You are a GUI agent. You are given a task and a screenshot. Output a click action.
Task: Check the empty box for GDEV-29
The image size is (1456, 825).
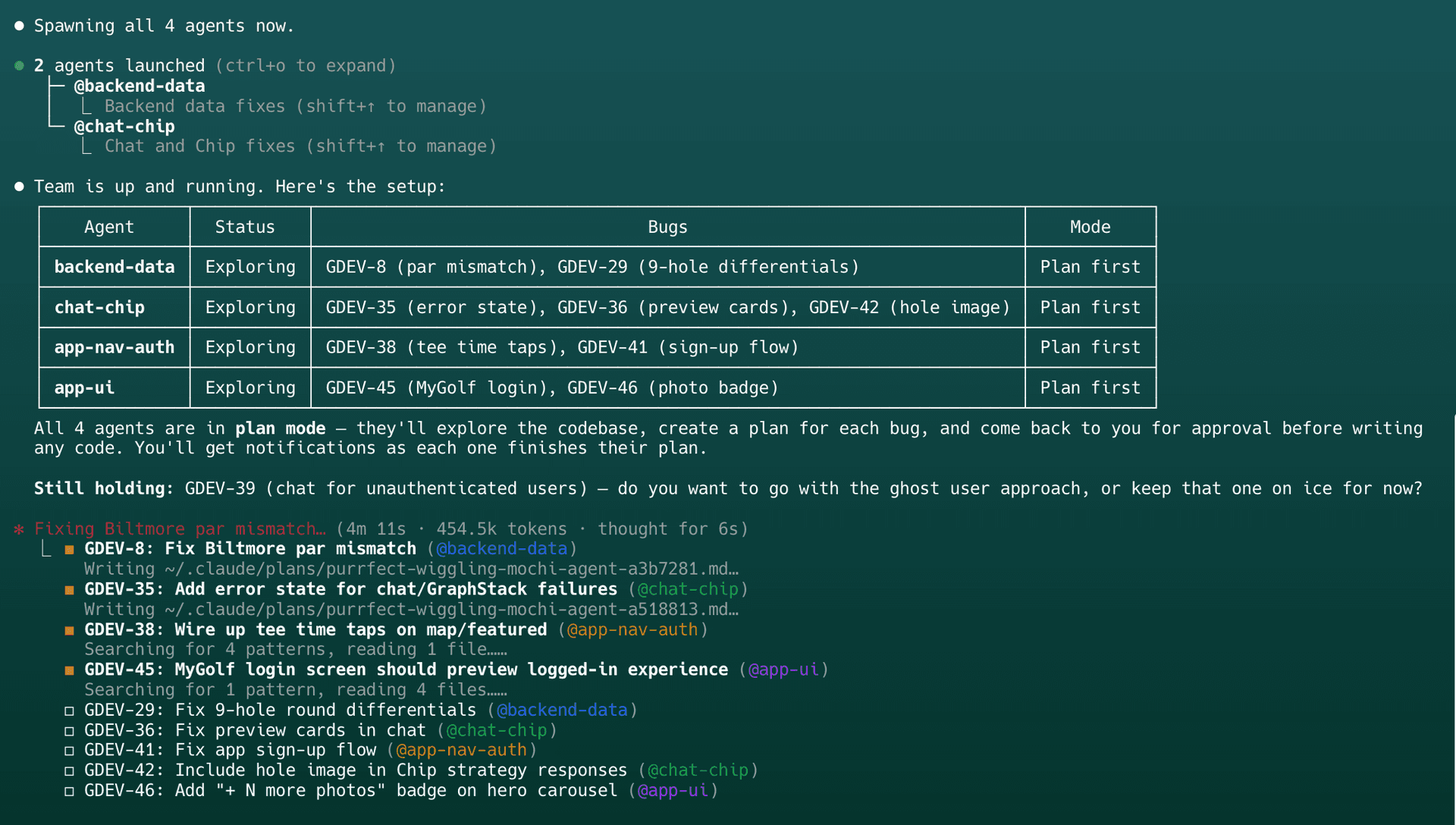coord(69,710)
